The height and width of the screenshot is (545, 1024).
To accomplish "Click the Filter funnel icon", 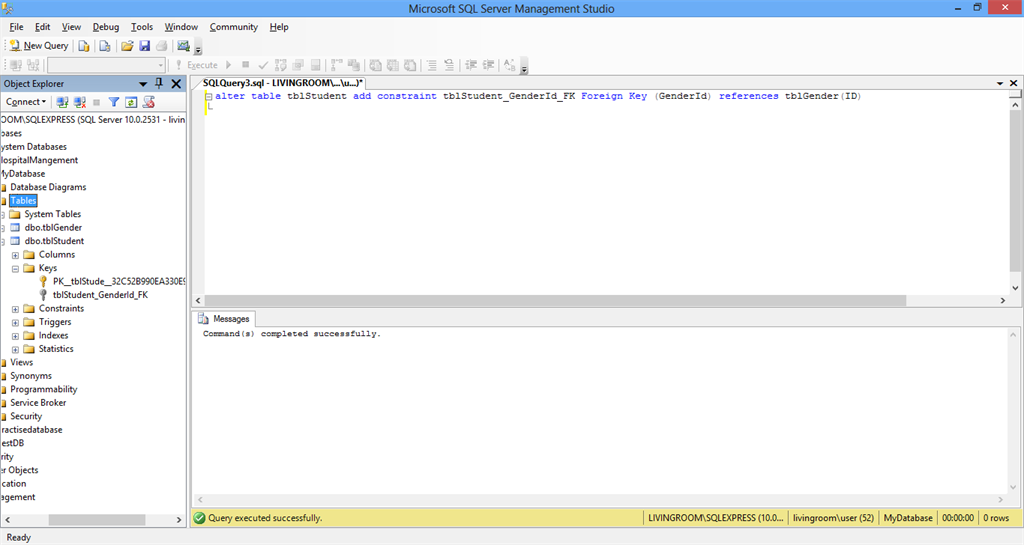I will click(114, 102).
